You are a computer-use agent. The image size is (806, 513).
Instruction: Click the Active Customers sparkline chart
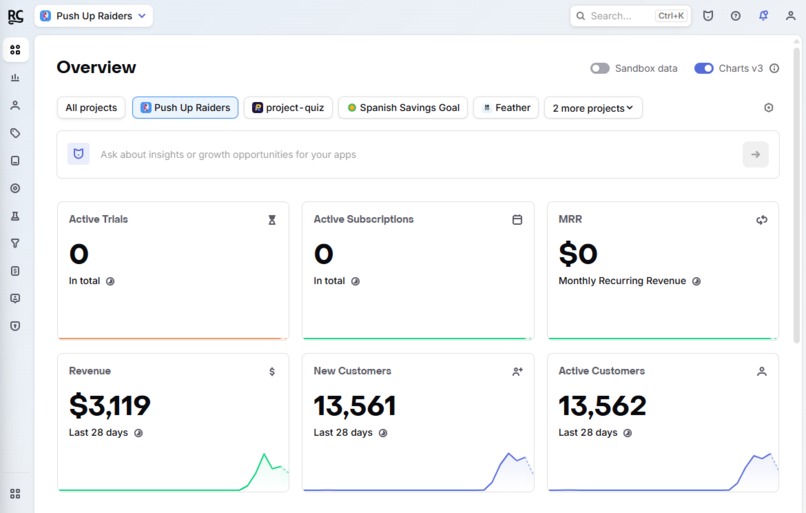(x=663, y=472)
